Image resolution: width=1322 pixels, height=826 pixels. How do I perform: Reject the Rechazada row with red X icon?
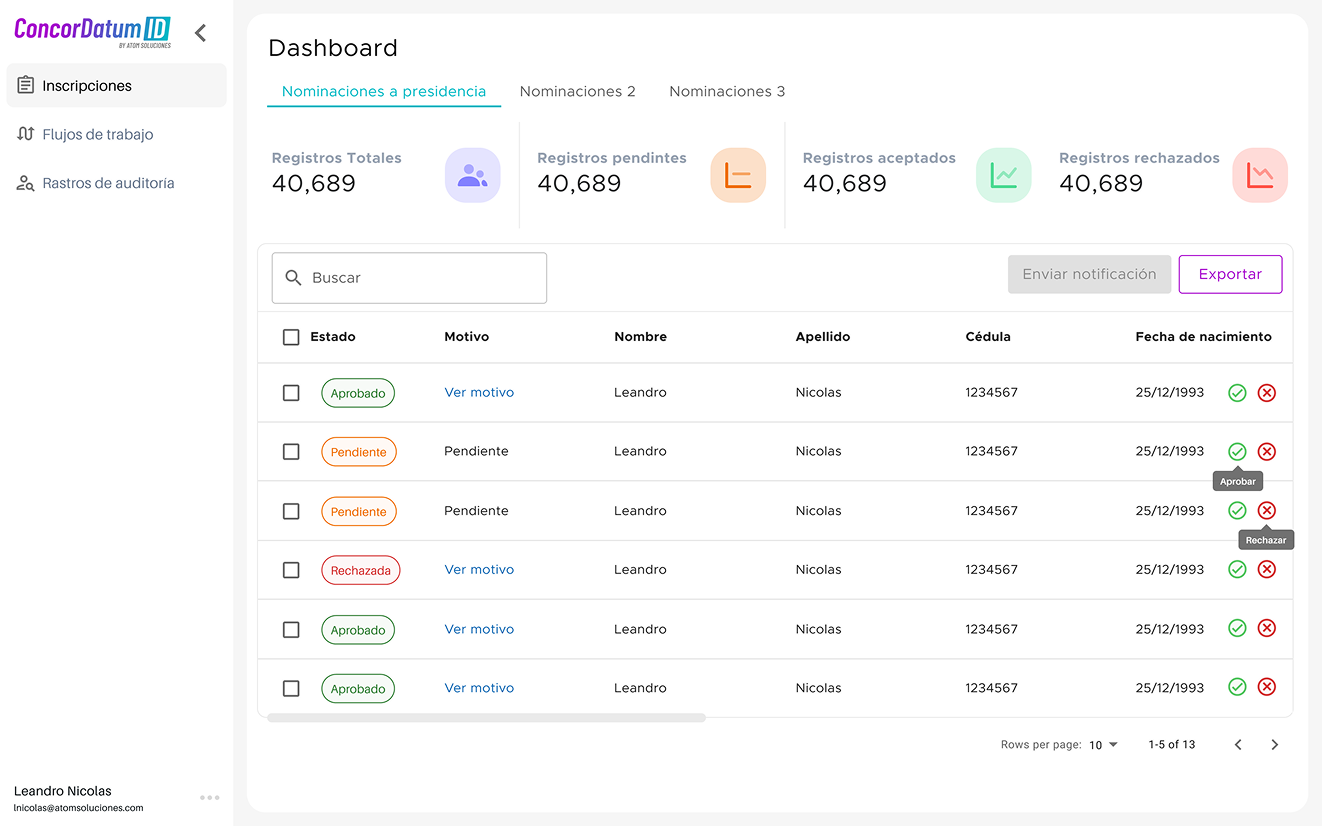click(x=1266, y=569)
